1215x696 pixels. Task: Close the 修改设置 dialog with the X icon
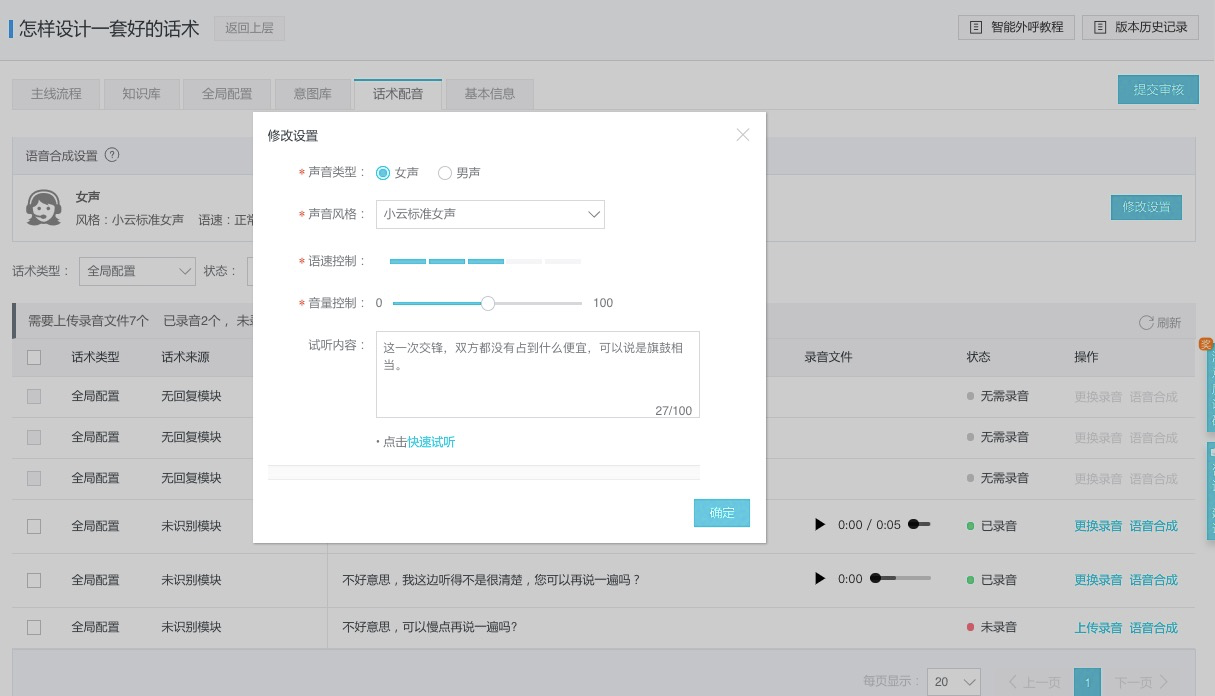click(x=743, y=135)
